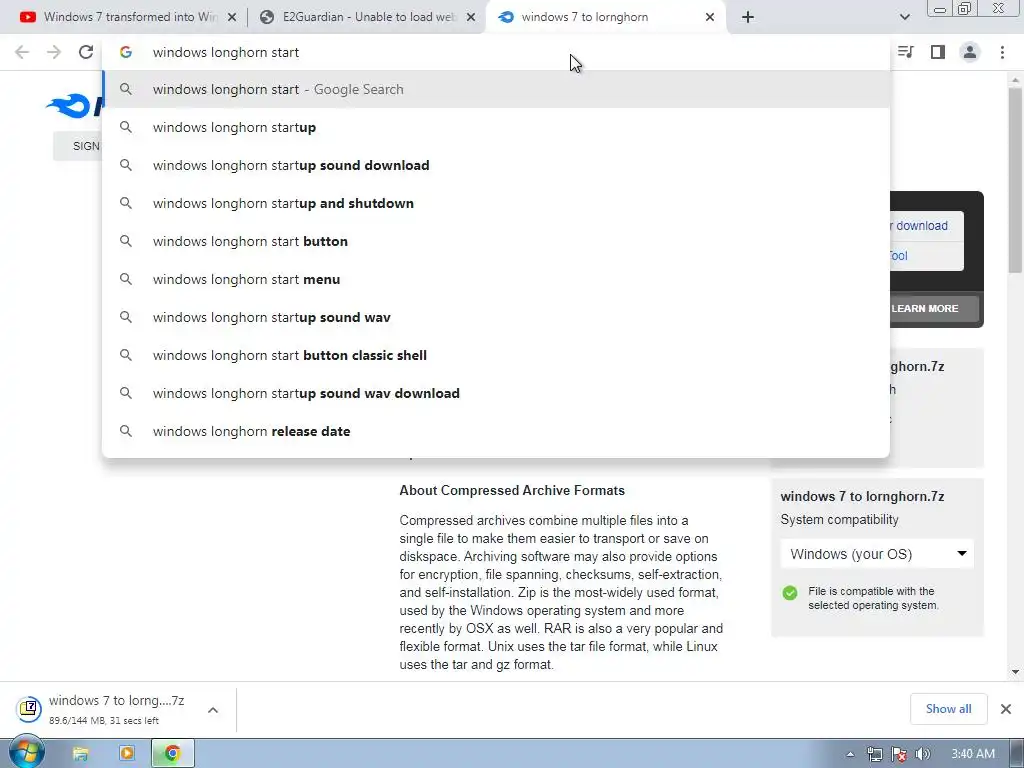Click the 3:40 AM taskbar clock
The height and width of the screenshot is (768, 1024).
click(x=973, y=754)
